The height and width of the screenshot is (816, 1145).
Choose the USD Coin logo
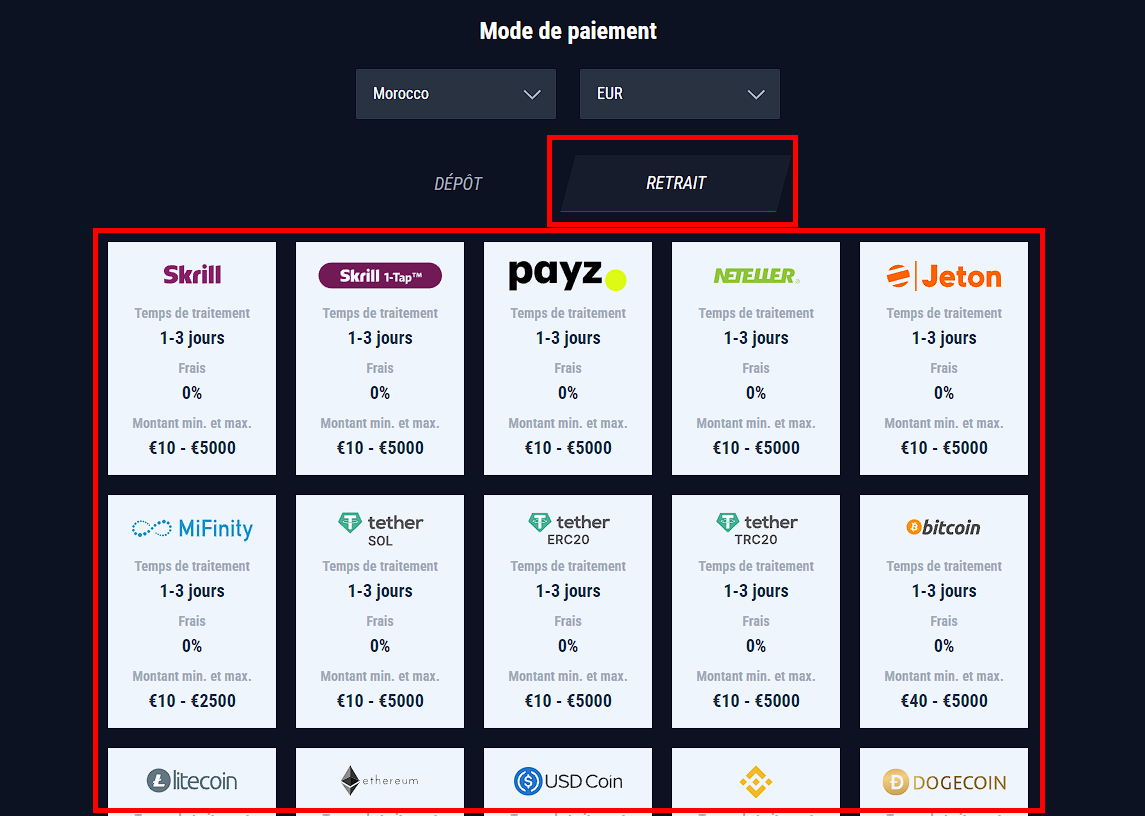pos(567,781)
